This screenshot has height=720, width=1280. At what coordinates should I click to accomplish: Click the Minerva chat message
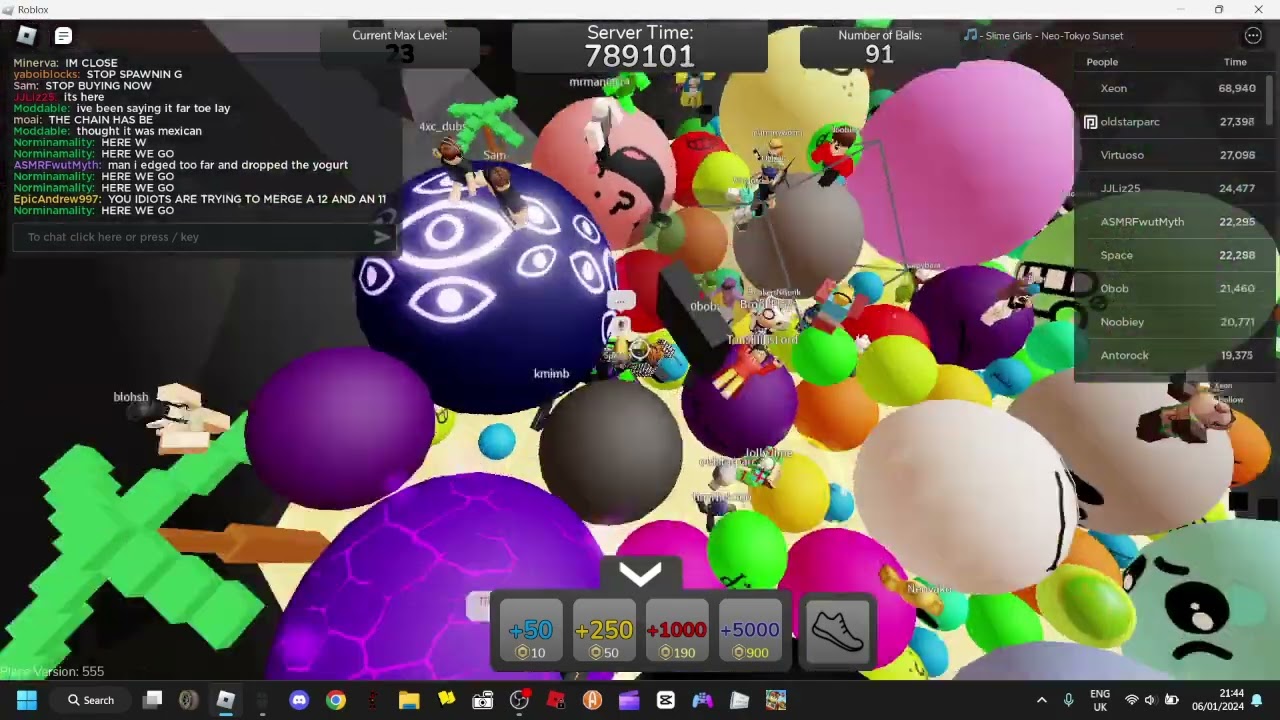65,63
